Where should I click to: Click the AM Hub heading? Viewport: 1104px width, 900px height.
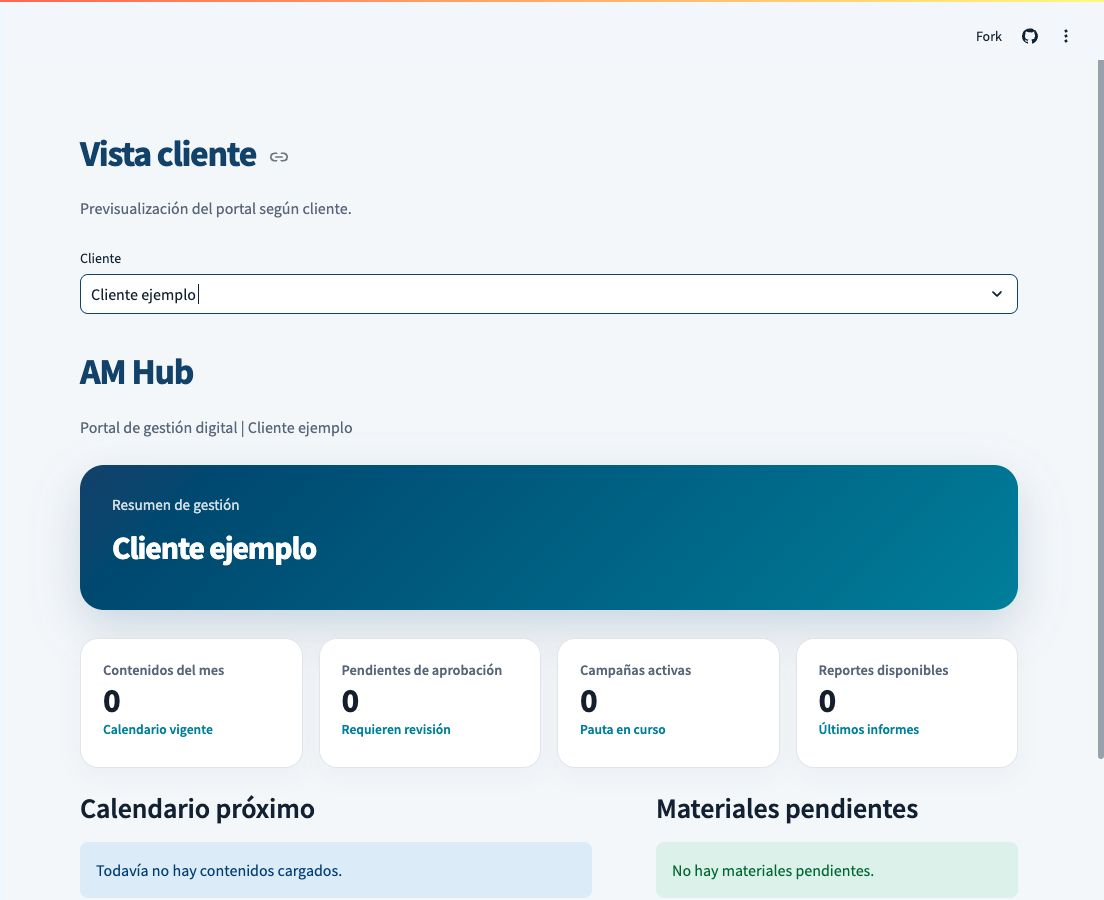tap(137, 373)
